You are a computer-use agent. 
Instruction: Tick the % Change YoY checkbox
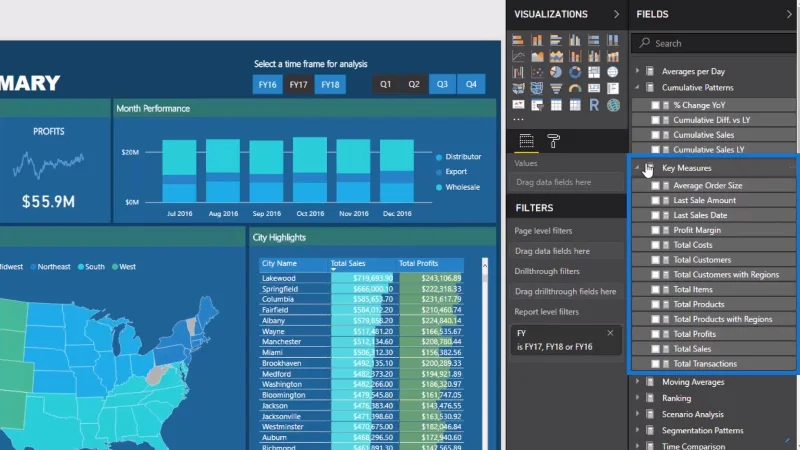point(656,105)
